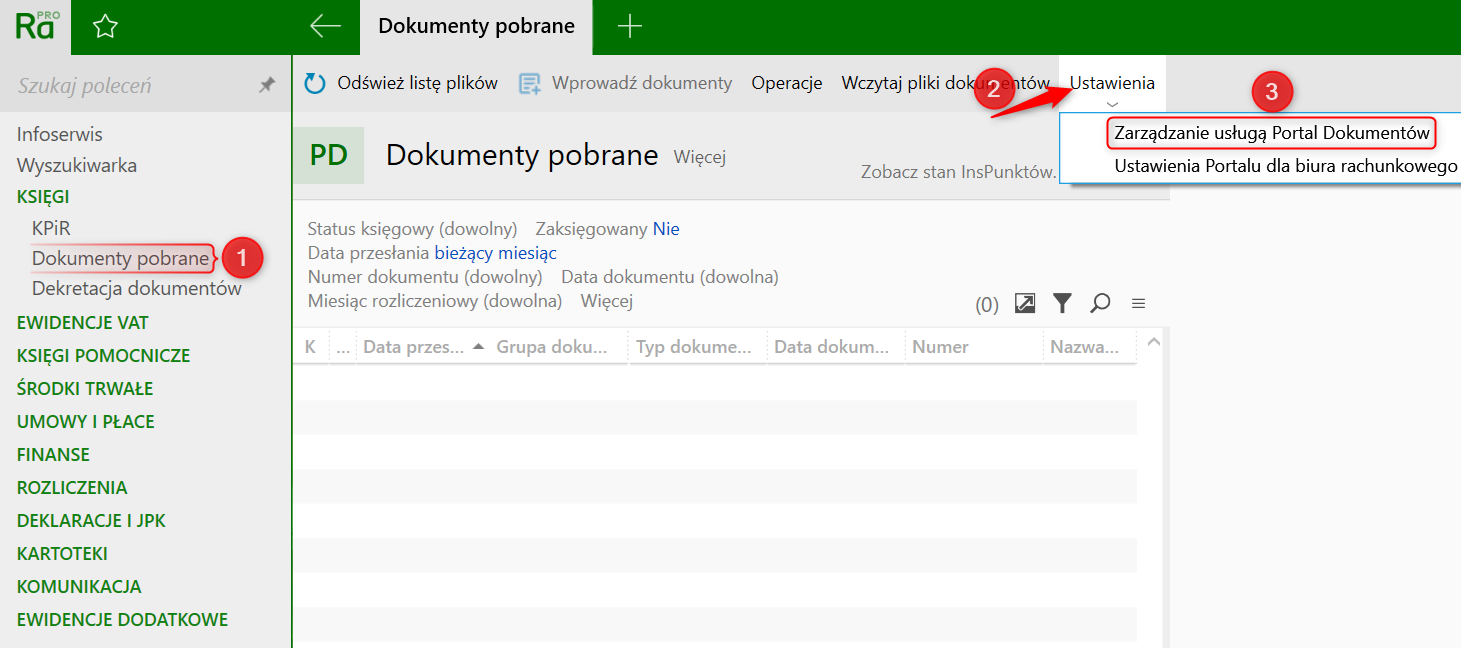
Task: Collapse the KSIĘGI section
Action: point(43,197)
